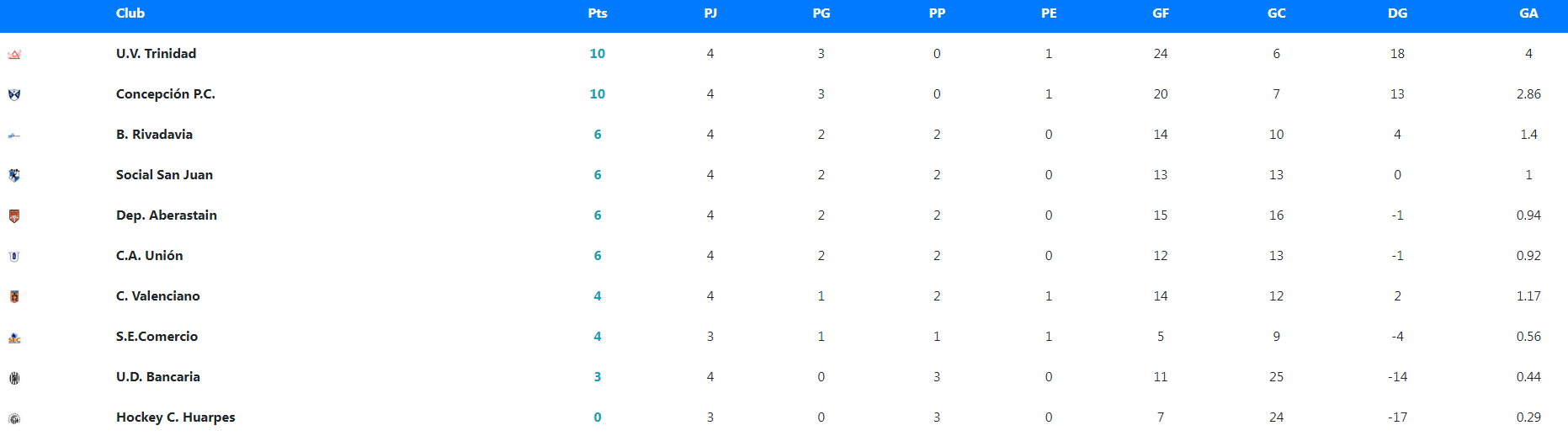Click the GF column header
The height and width of the screenshot is (436, 1568).
tap(1161, 13)
